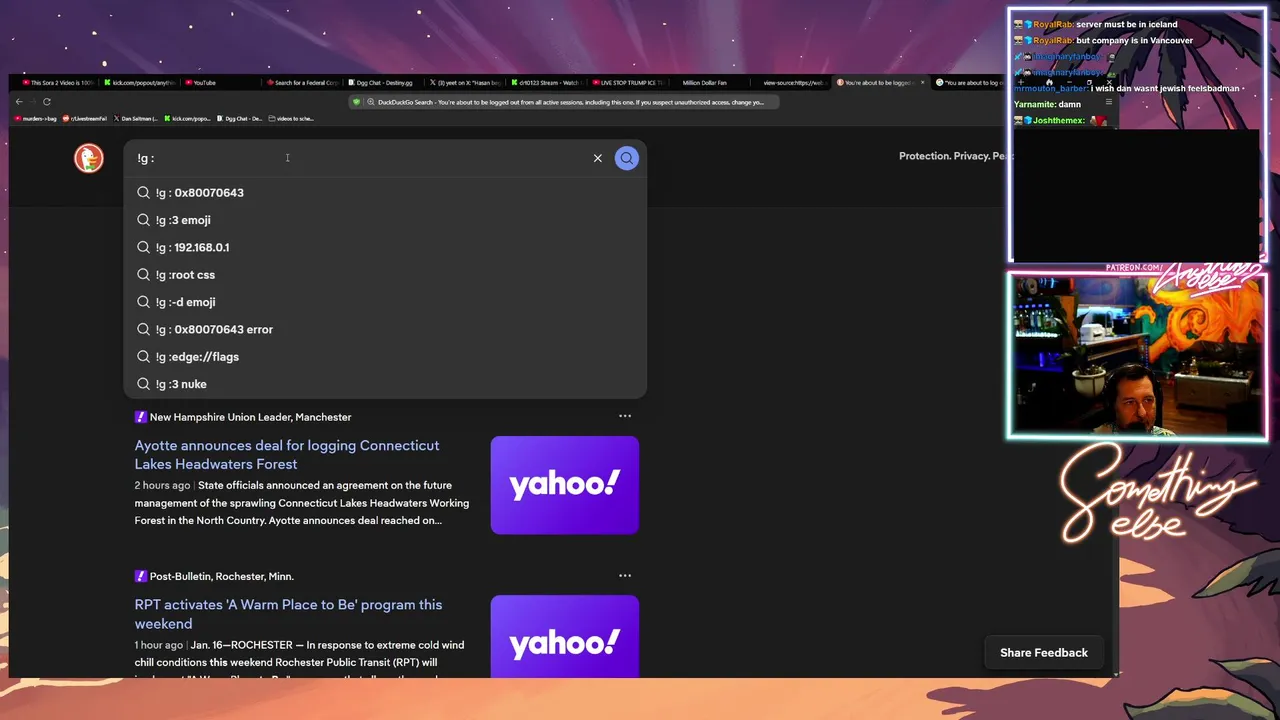
Task: Switch to 'Search for a Federal Corp' tab
Action: pos(304,83)
